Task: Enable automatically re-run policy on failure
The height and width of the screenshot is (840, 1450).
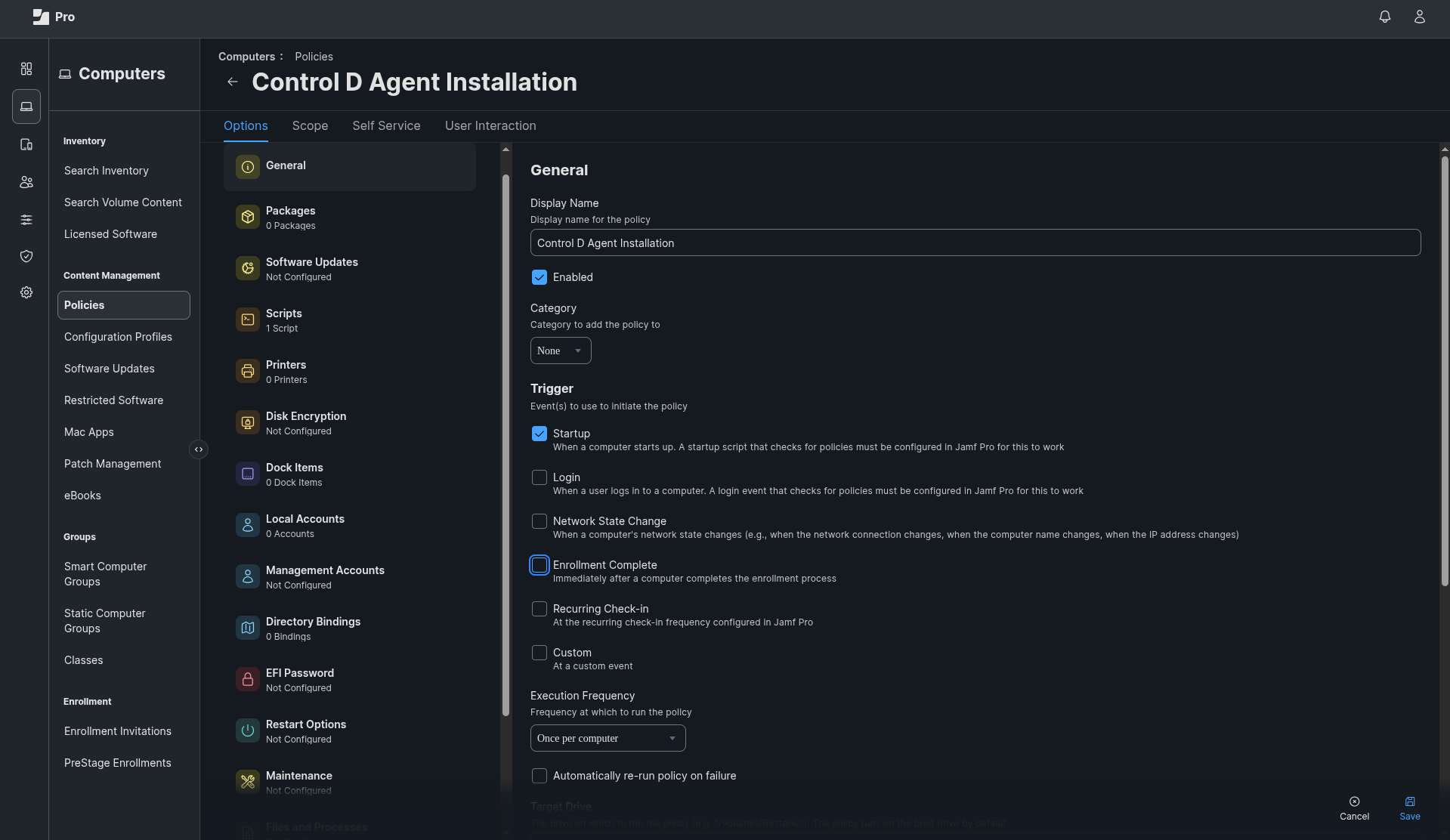Action: [539, 776]
